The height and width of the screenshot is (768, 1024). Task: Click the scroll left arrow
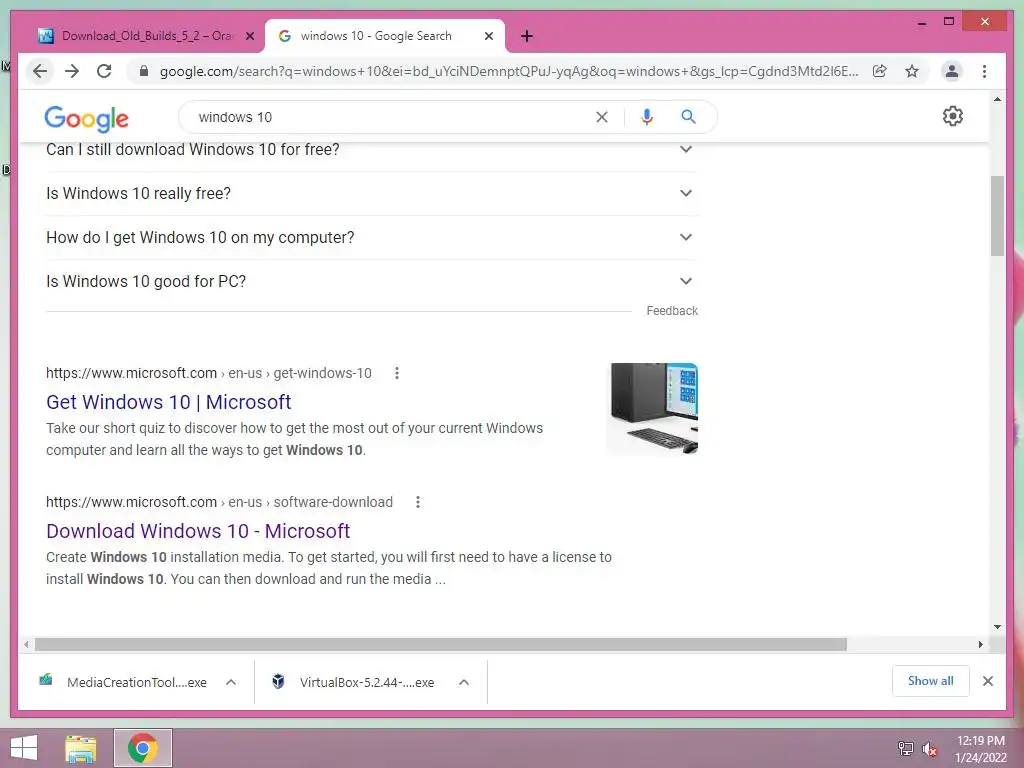click(x=25, y=645)
